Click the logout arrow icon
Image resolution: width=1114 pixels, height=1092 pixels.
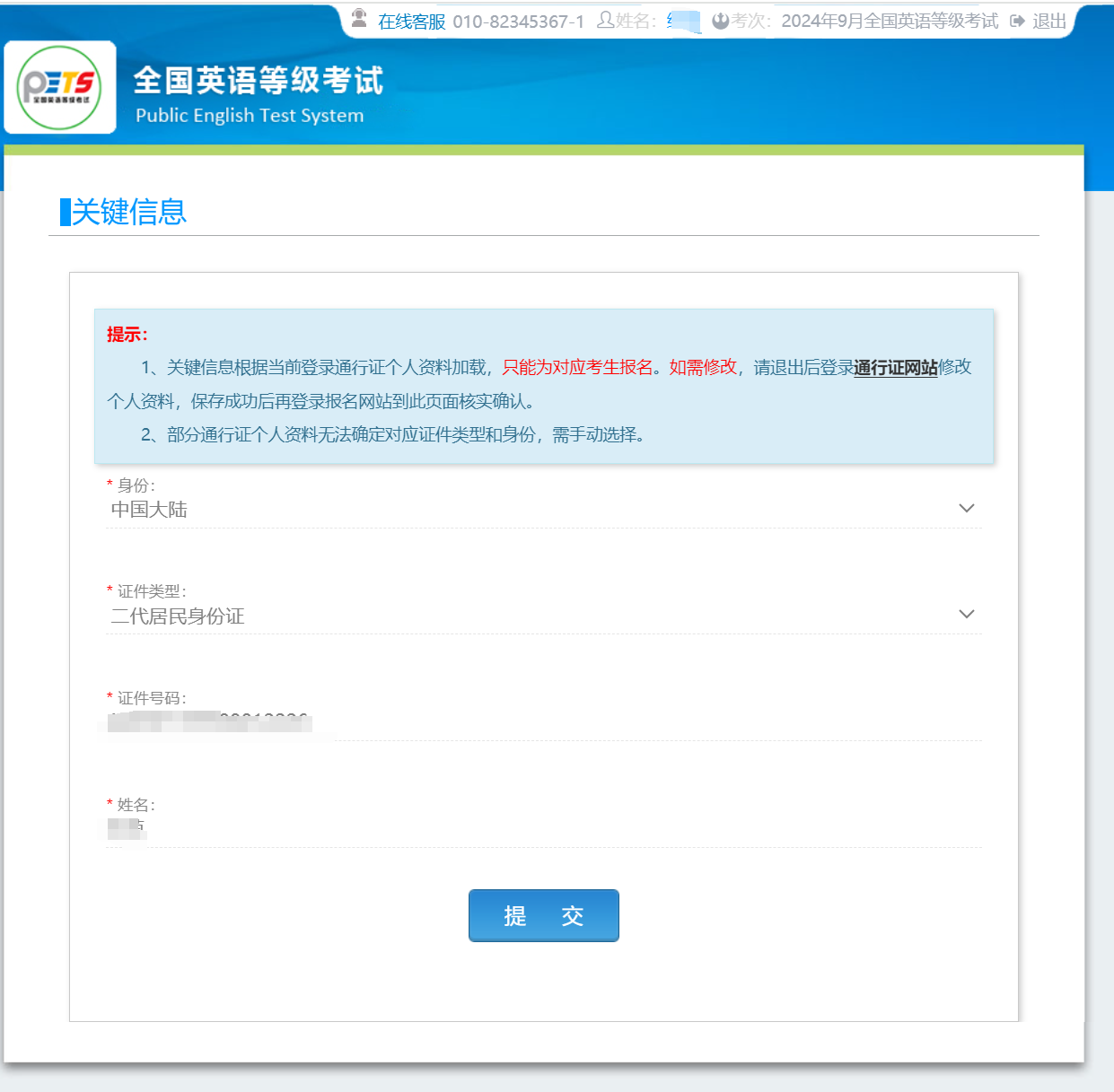coord(1017,21)
